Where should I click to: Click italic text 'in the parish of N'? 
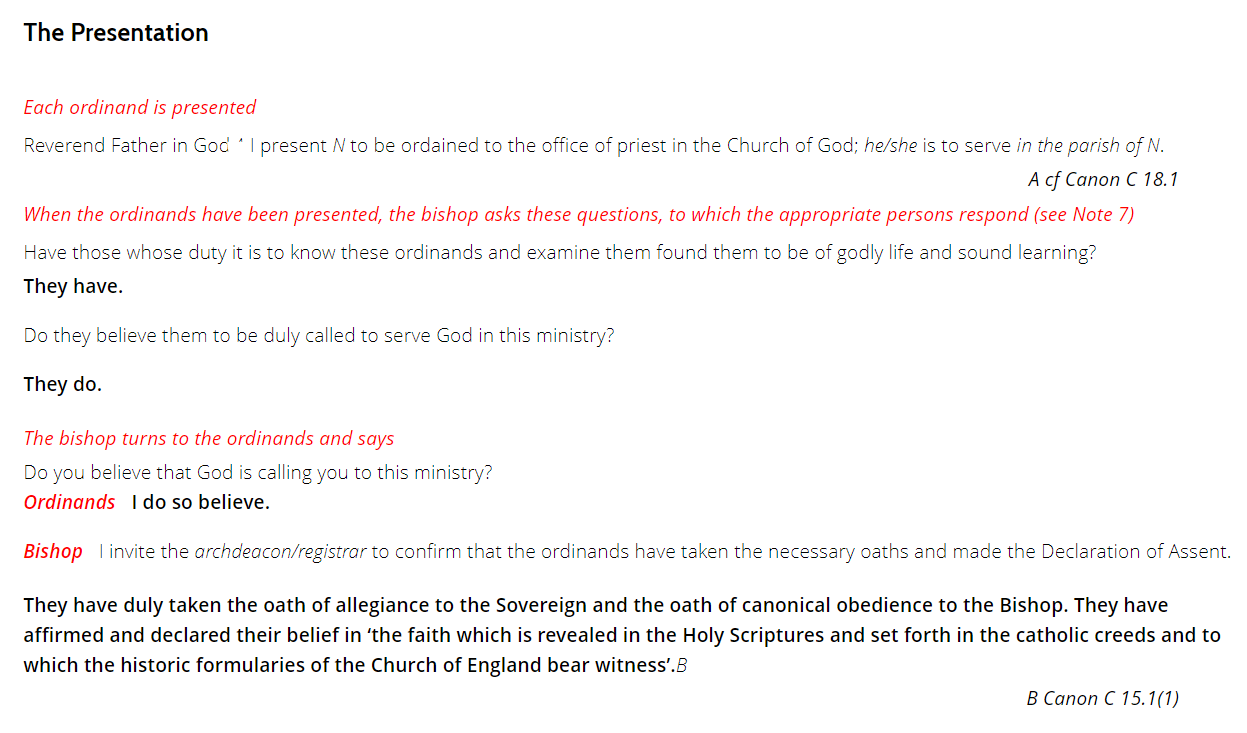(1088, 146)
